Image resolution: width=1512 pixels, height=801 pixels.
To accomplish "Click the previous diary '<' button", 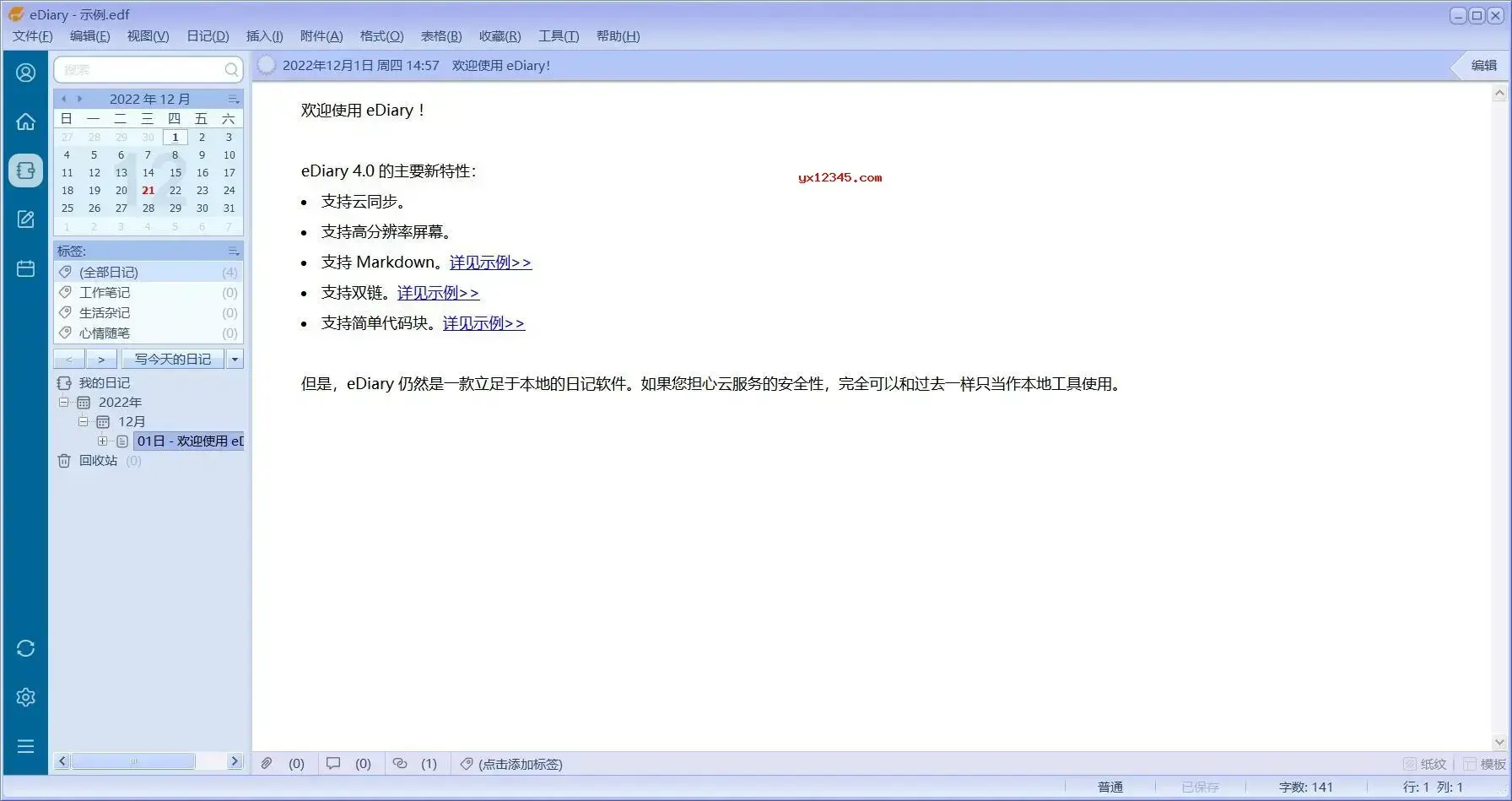I will click(69, 359).
